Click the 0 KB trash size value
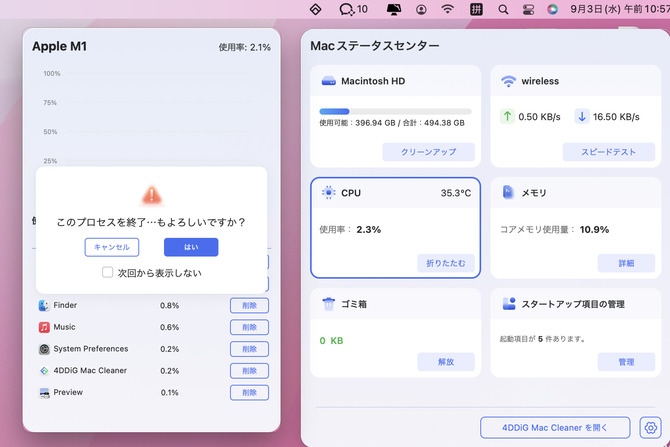The image size is (670, 447). [x=331, y=341]
